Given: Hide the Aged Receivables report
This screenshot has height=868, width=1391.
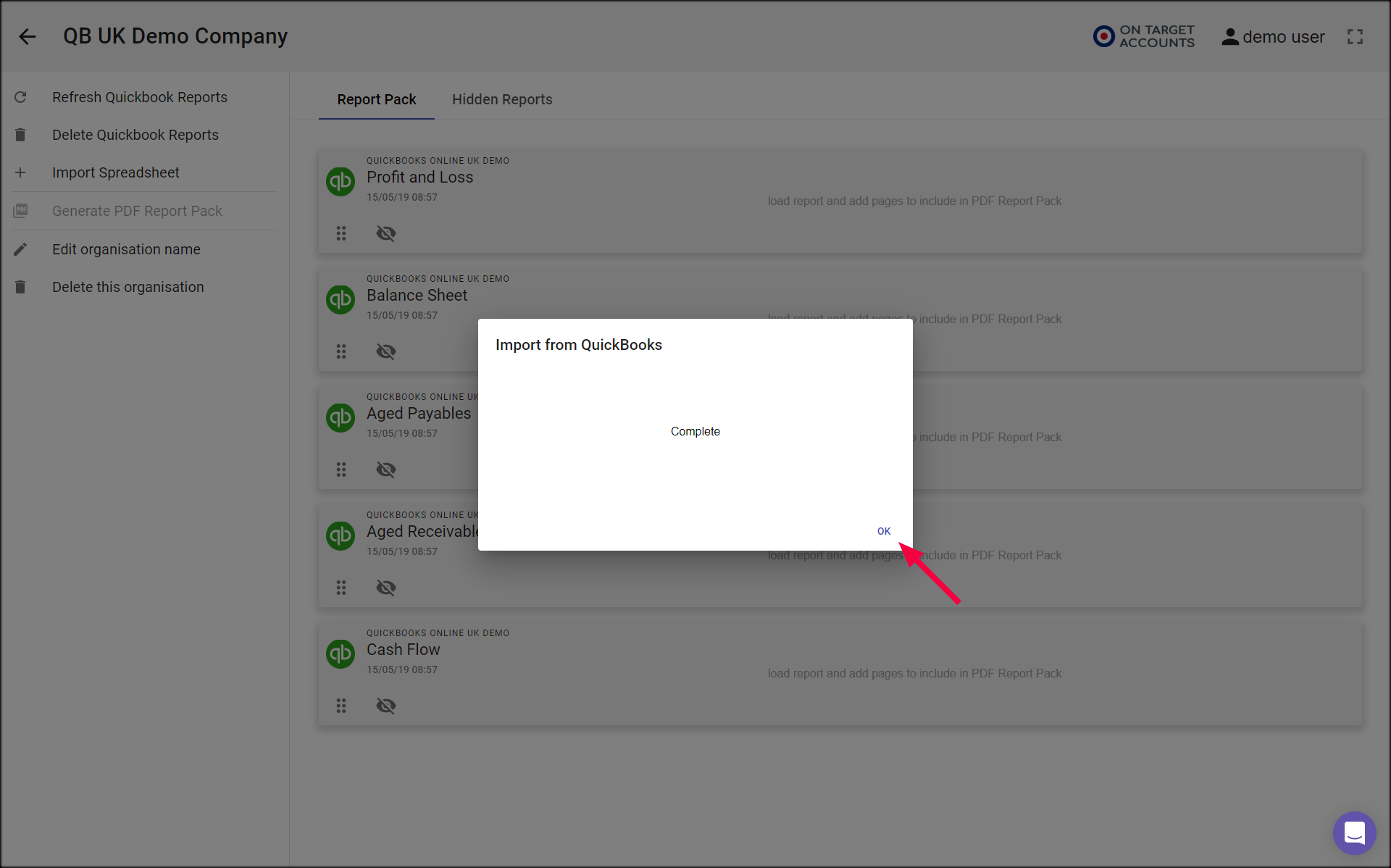Looking at the screenshot, I should point(386,588).
